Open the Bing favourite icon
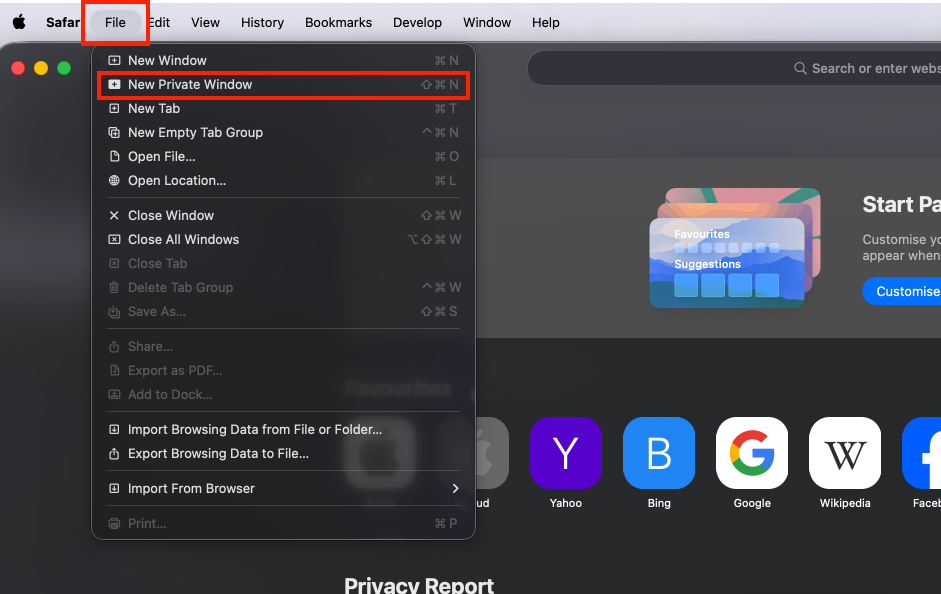Image resolution: width=941 pixels, height=594 pixels. (x=659, y=453)
